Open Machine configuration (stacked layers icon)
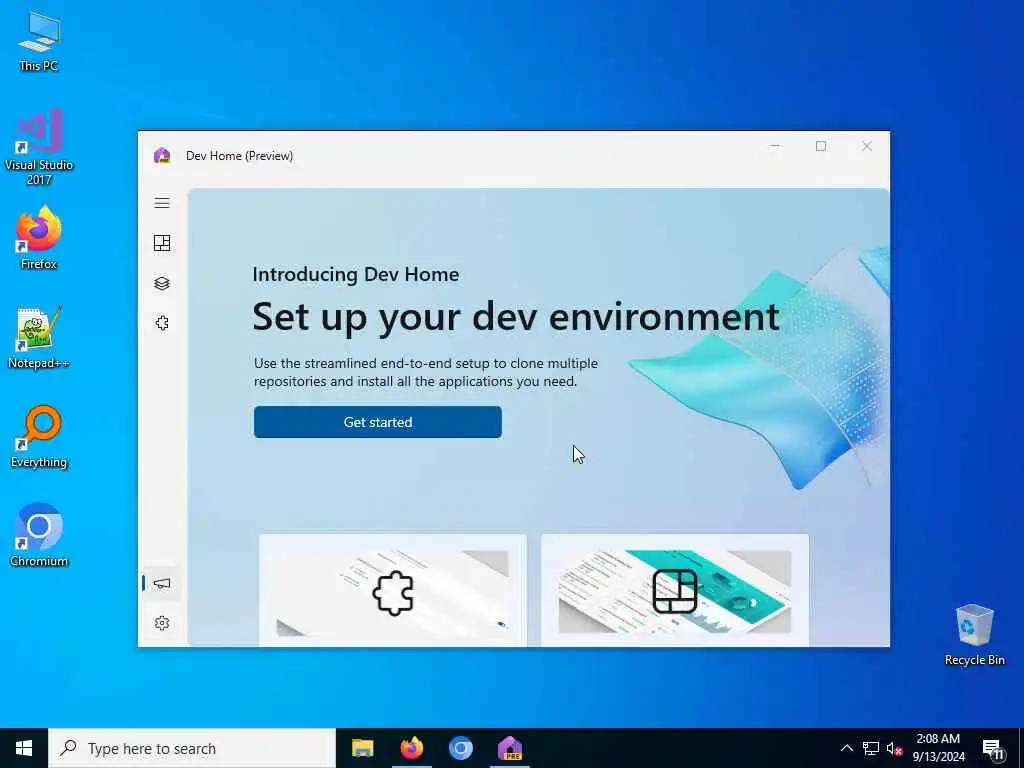The width and height of the screenshot is (1024, 768). pos(162,283)
